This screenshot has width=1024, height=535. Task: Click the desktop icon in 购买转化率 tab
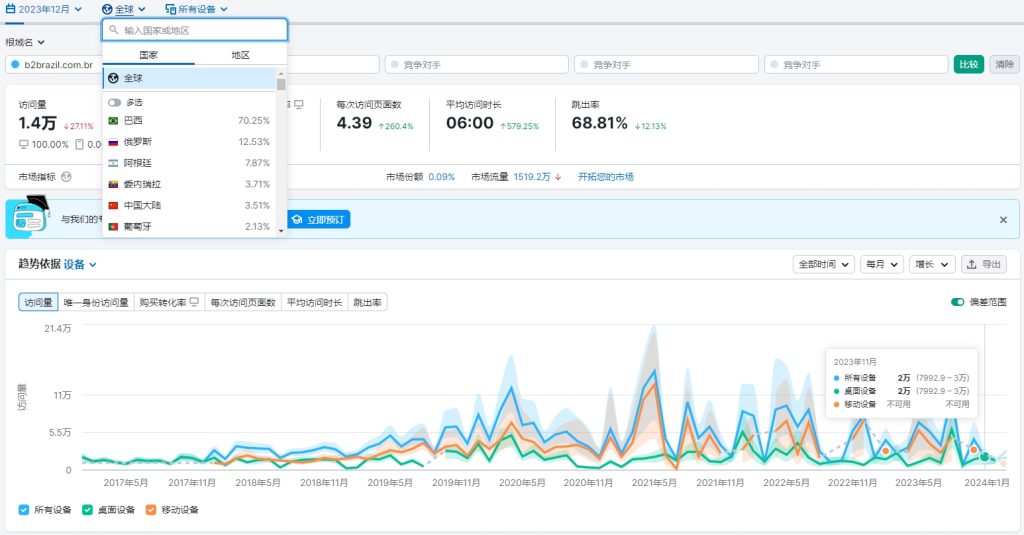(194, 302)
